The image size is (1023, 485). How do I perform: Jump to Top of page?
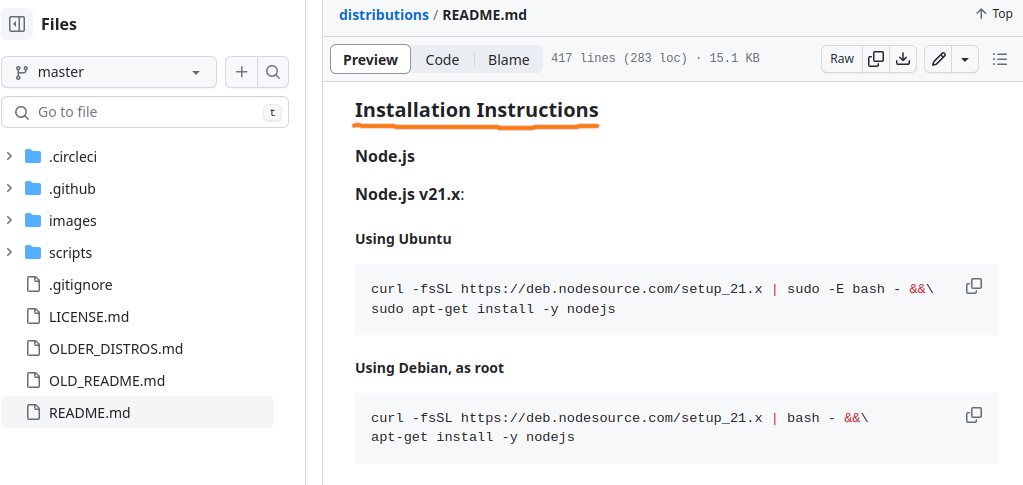tap(994, 14)
